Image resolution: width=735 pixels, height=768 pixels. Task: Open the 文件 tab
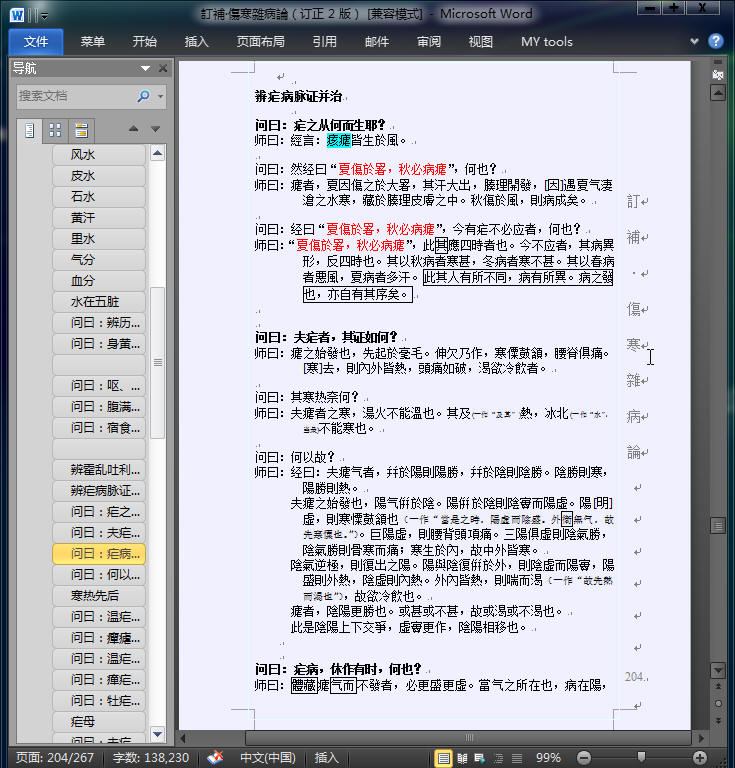point(36,42)
